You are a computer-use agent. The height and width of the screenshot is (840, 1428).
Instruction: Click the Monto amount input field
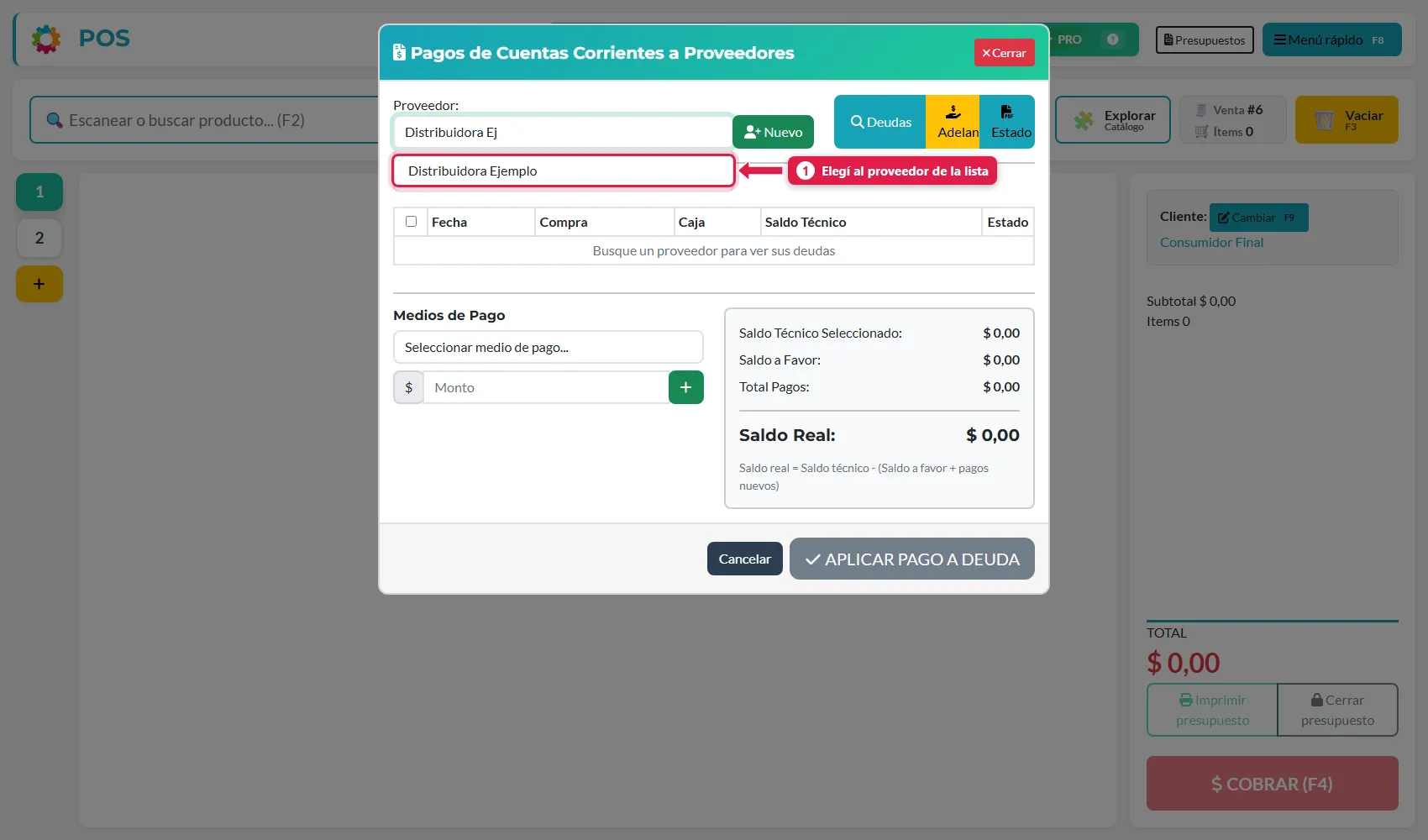pos(546,387)
